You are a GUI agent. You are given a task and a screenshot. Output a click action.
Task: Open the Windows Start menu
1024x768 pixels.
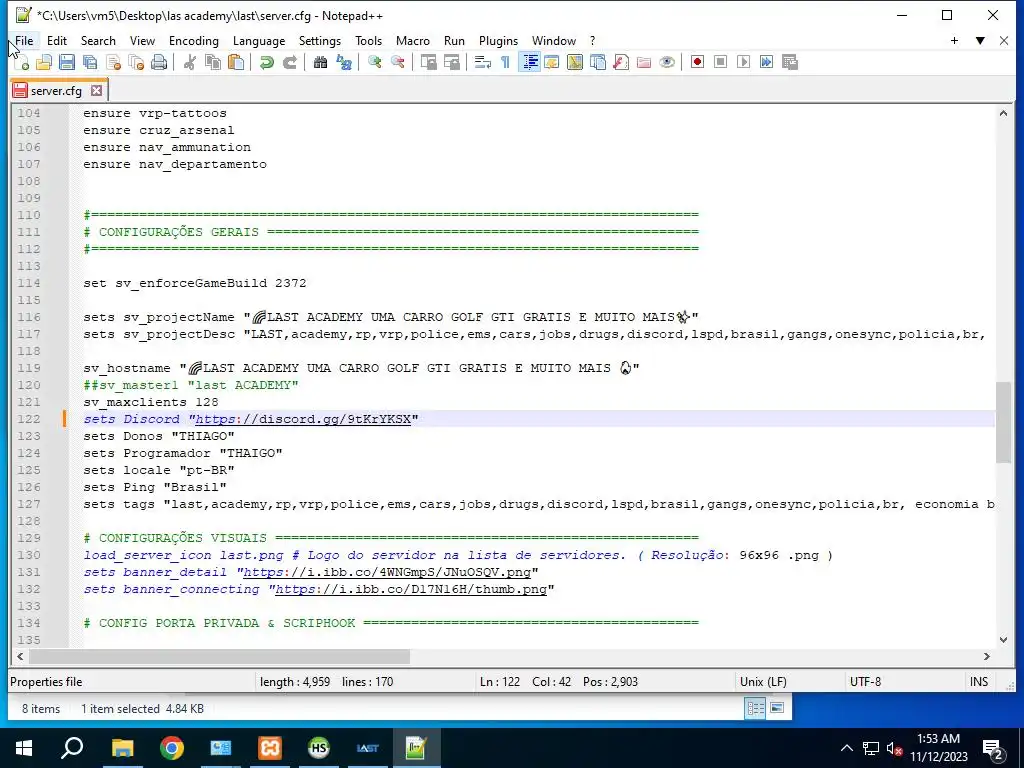coord(24,748)
